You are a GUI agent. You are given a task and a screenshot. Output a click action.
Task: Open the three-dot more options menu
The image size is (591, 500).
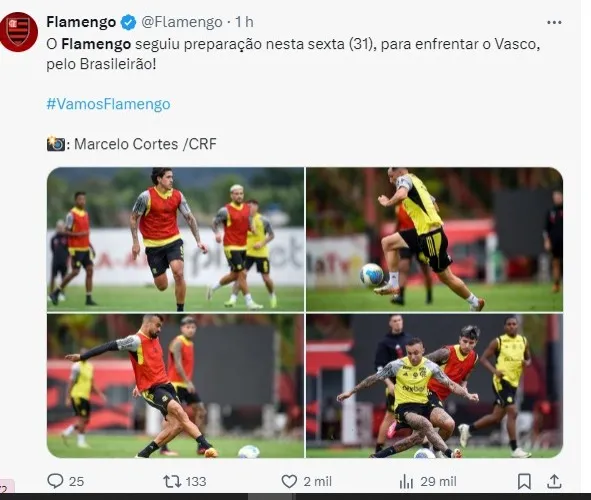click(x=554, y=23)
